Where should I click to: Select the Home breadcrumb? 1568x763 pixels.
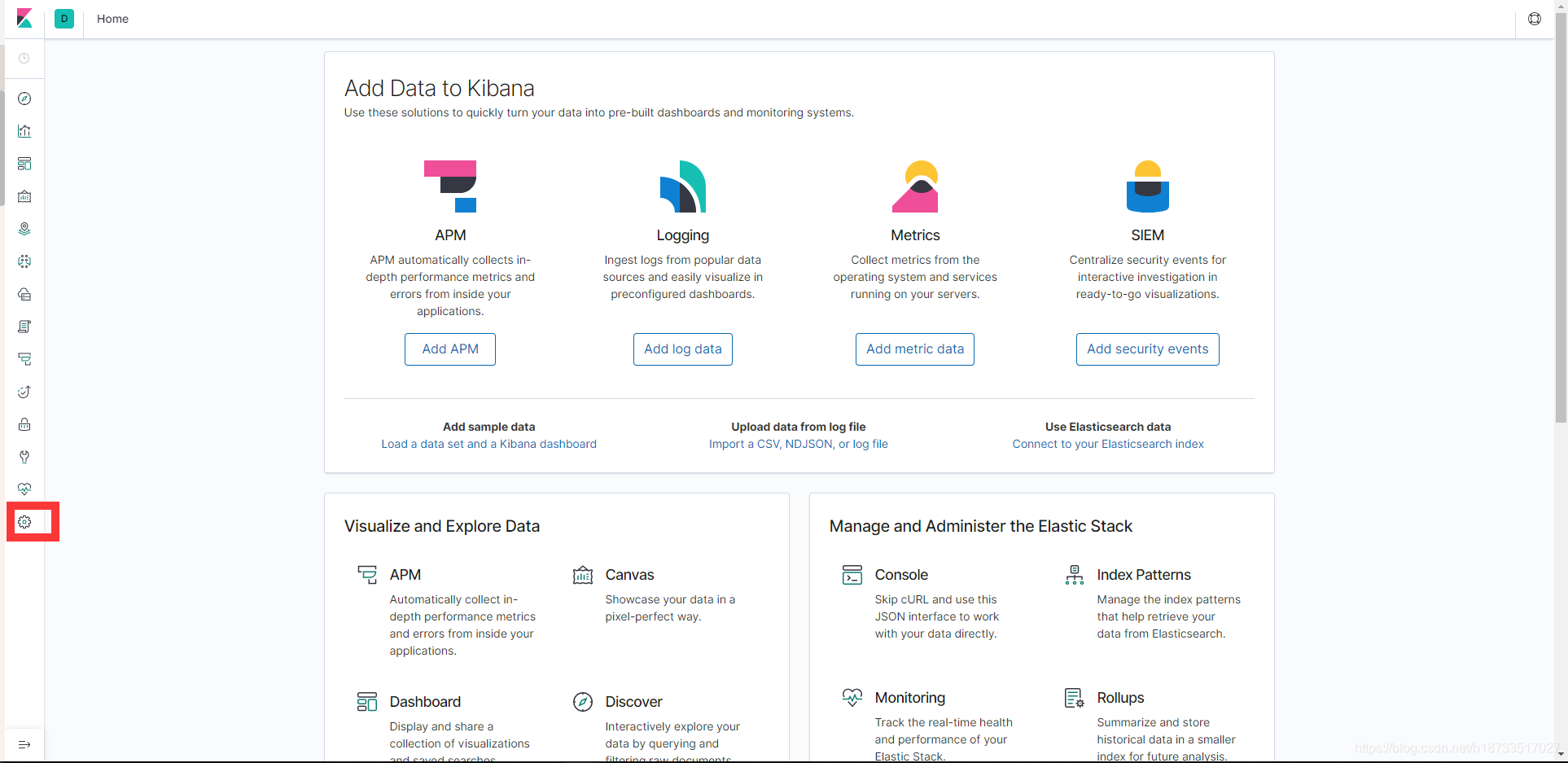coord(112,19)
